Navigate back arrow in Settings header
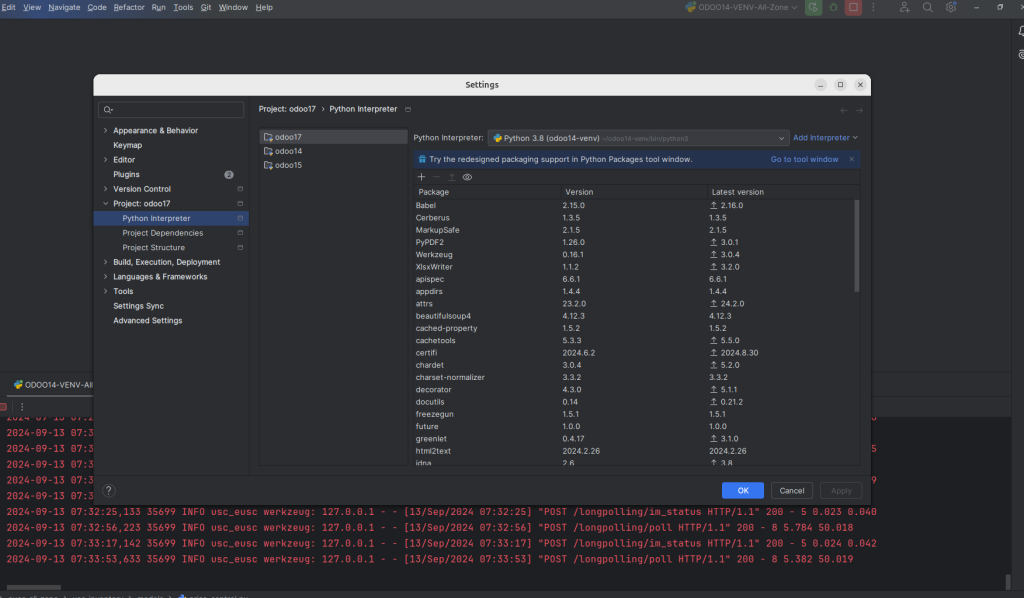 click(844, 110)
